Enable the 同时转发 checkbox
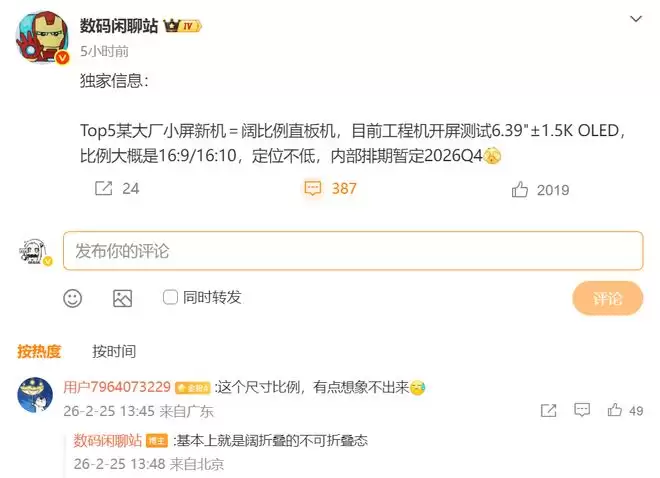The width and height of the screenshot is (660, 478). pyautogui.click(x=170, y=297)
